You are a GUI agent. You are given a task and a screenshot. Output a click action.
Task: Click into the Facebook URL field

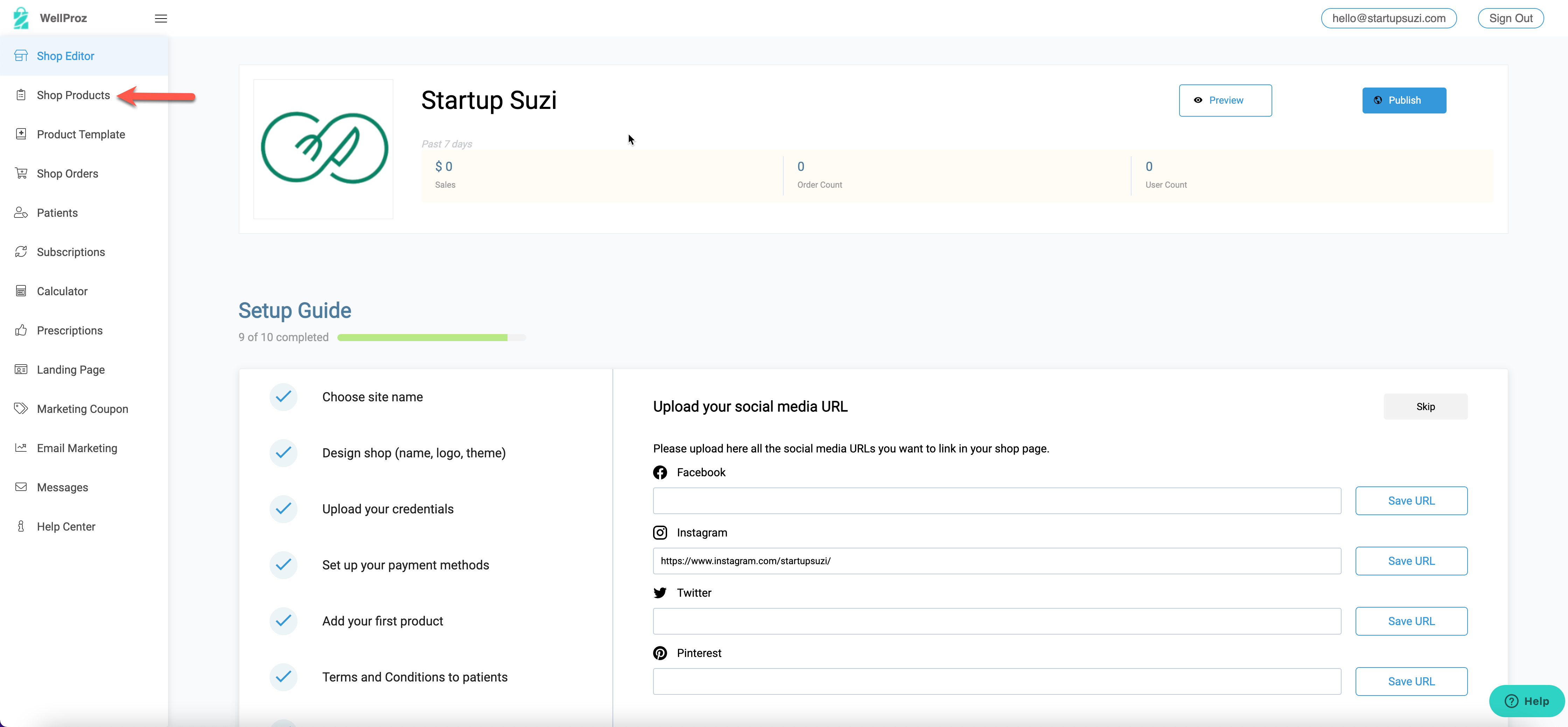click(x=996, y=500)
